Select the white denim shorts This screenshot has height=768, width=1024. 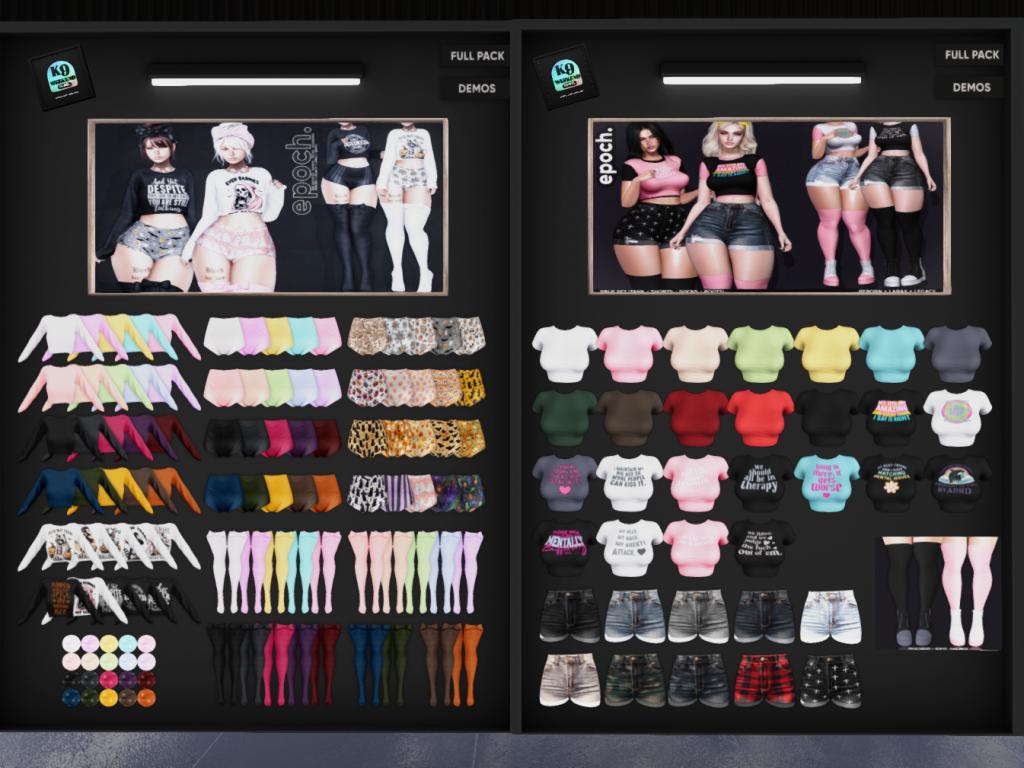(x=830, y=617)
